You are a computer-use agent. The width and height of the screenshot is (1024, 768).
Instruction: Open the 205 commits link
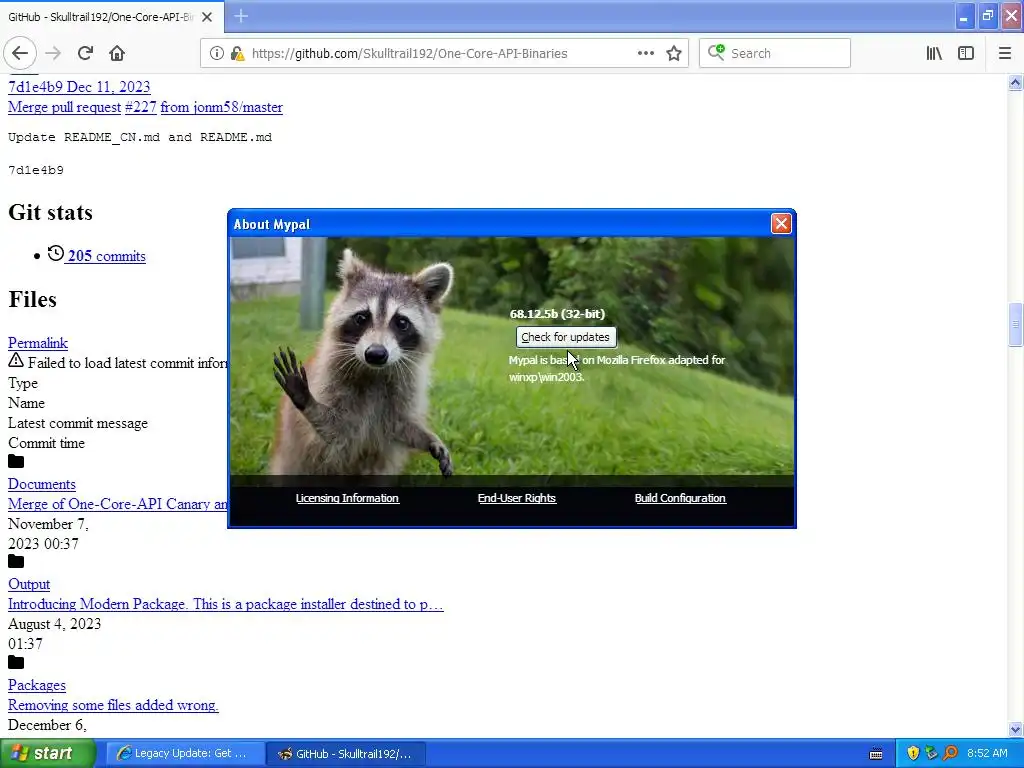pos(106,256)
